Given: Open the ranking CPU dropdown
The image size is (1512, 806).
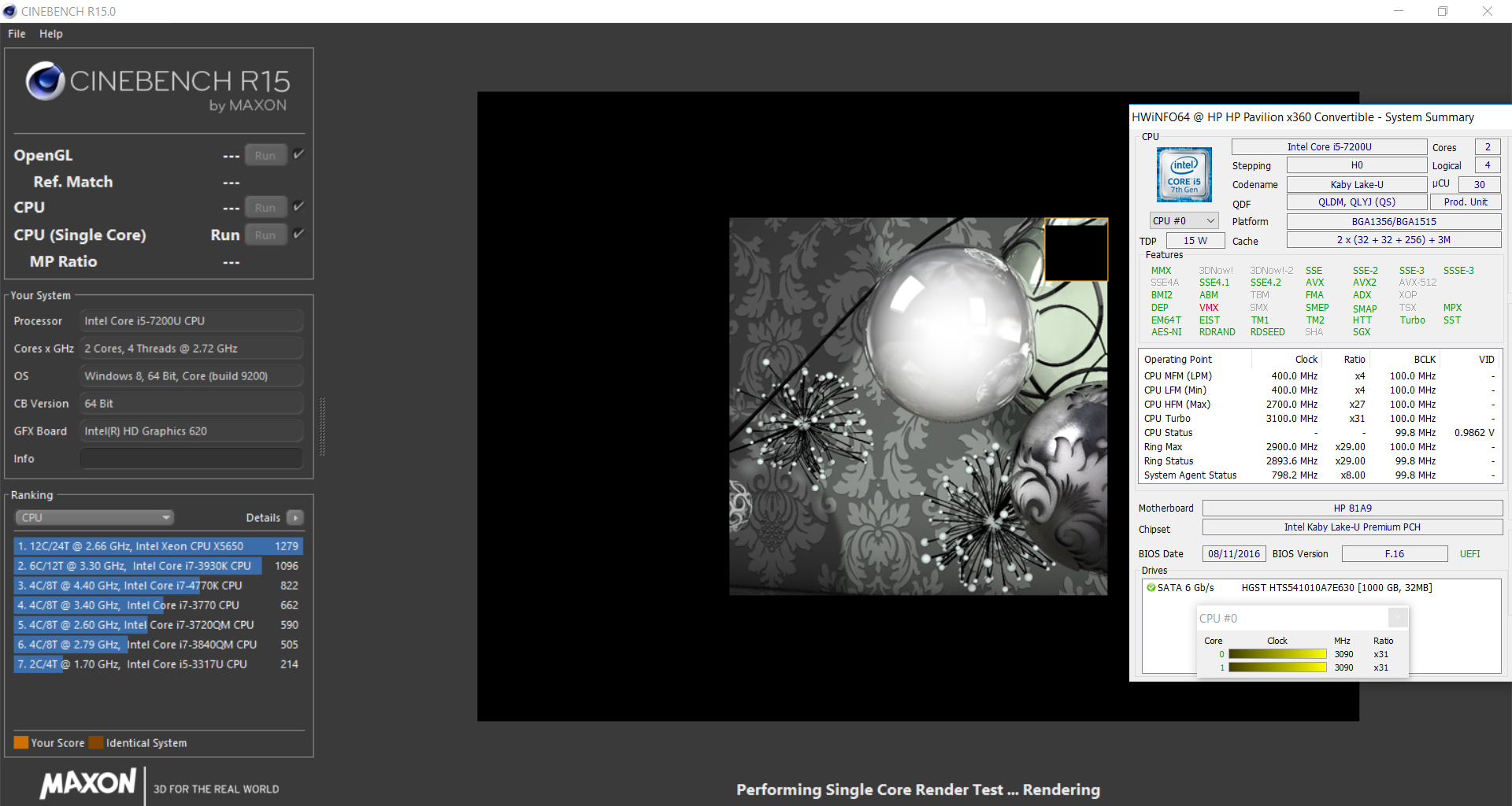Looking at the screenshot, I should pyautogui.click(x=94, y=518).
